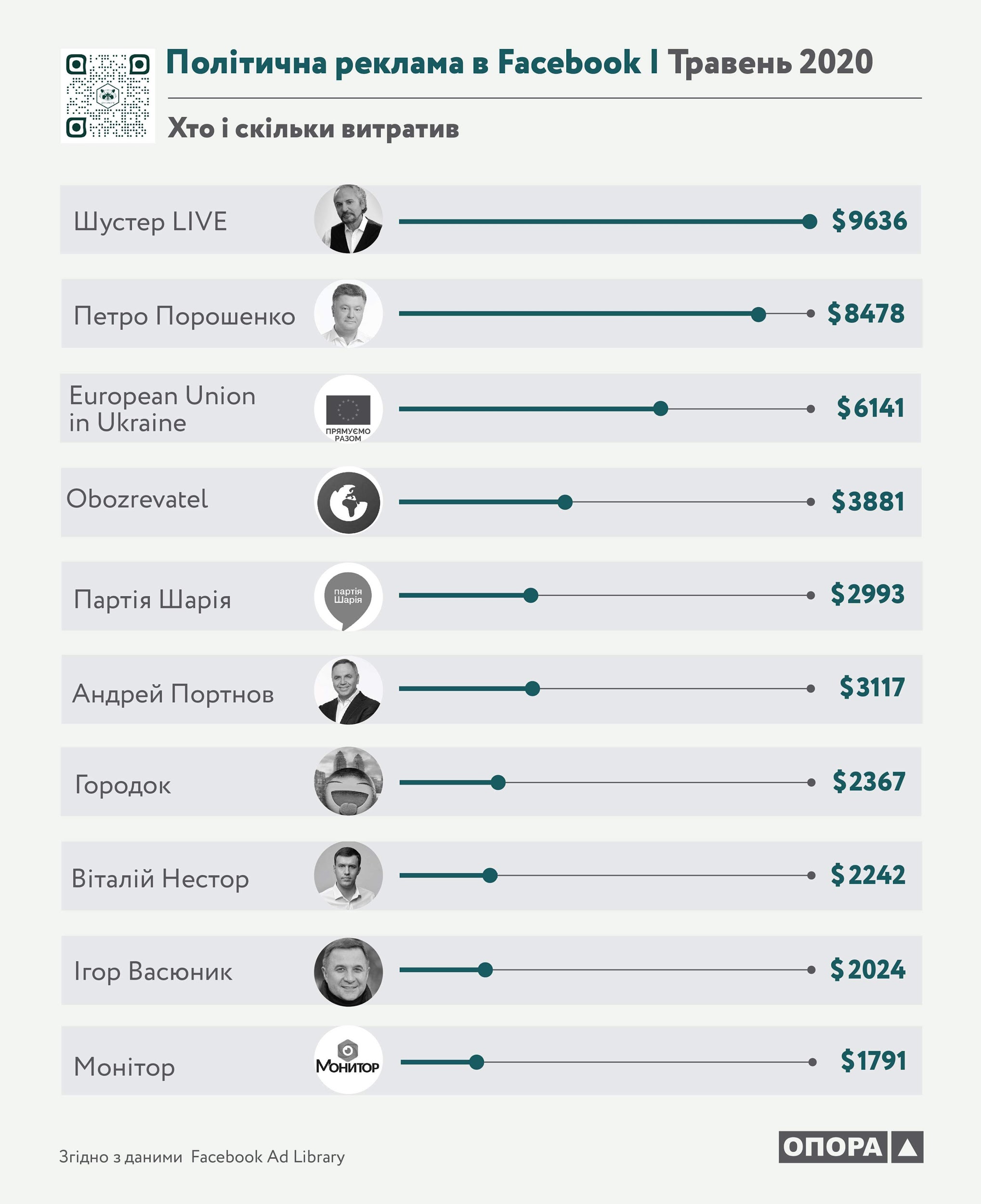Click the ОПОРА wordmark
Viewport: 981px width, 1204px height.
(832, 1147)
